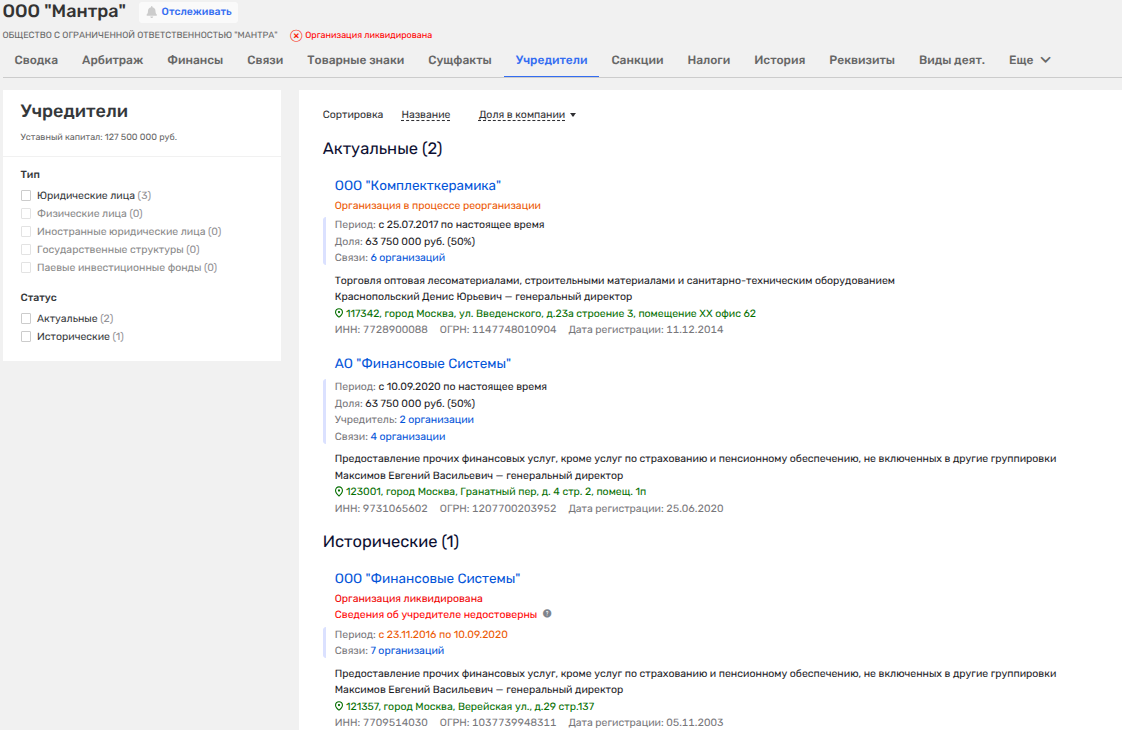Open Доля в компании sort dropdown
This screenshot has width=1122, height=730.
527,115
